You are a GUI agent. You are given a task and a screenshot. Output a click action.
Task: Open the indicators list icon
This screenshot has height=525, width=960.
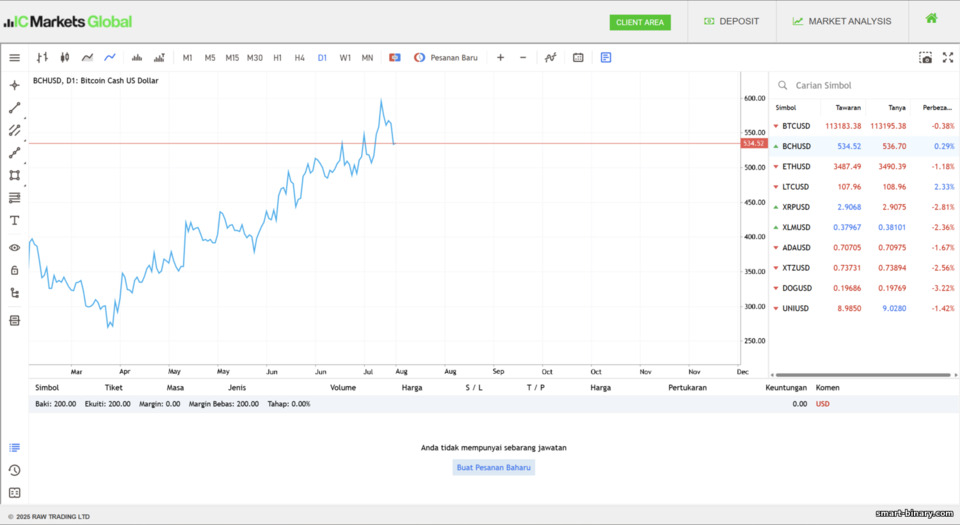550,58
